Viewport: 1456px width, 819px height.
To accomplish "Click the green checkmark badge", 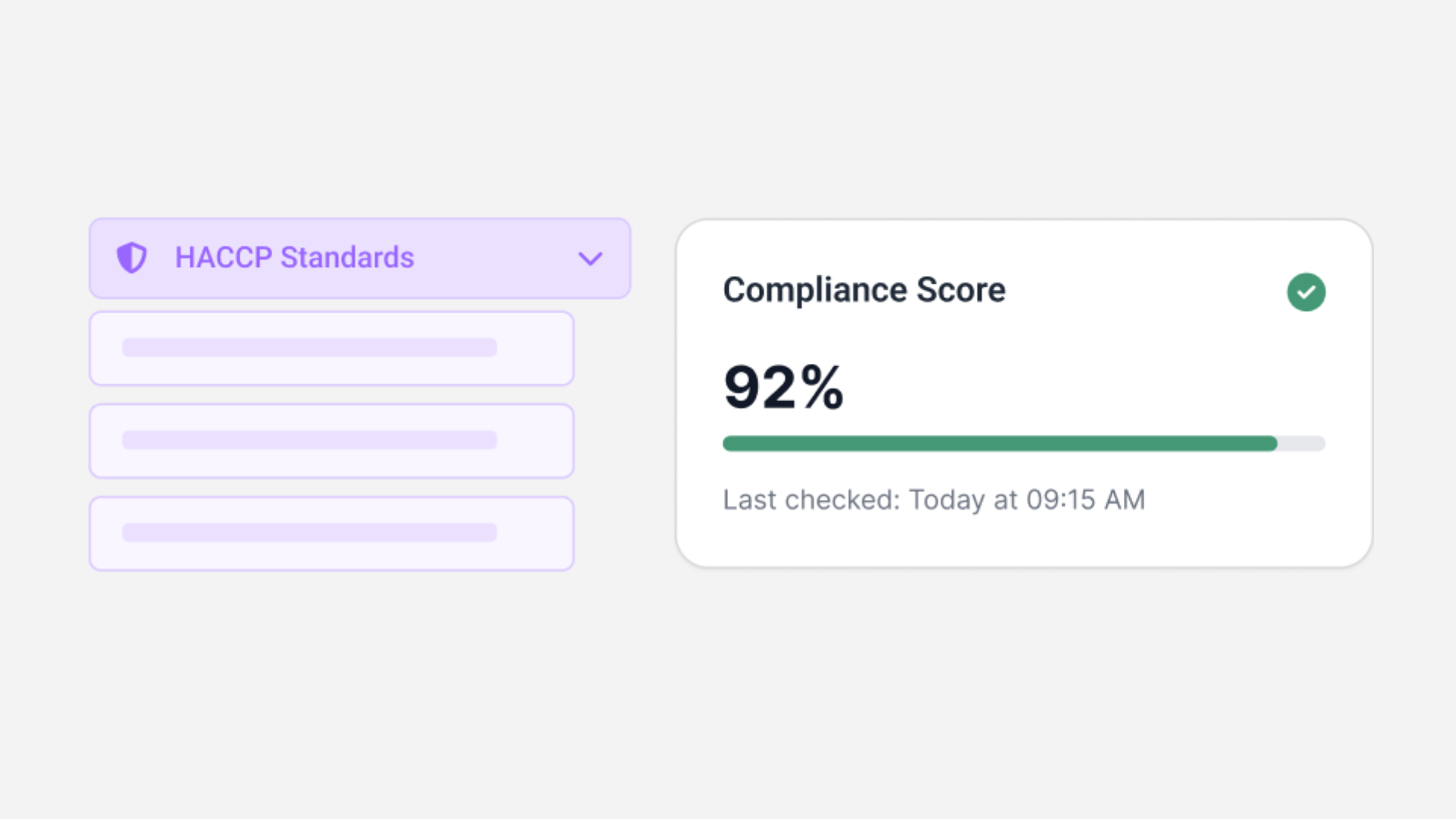I will coord(1306,292).
